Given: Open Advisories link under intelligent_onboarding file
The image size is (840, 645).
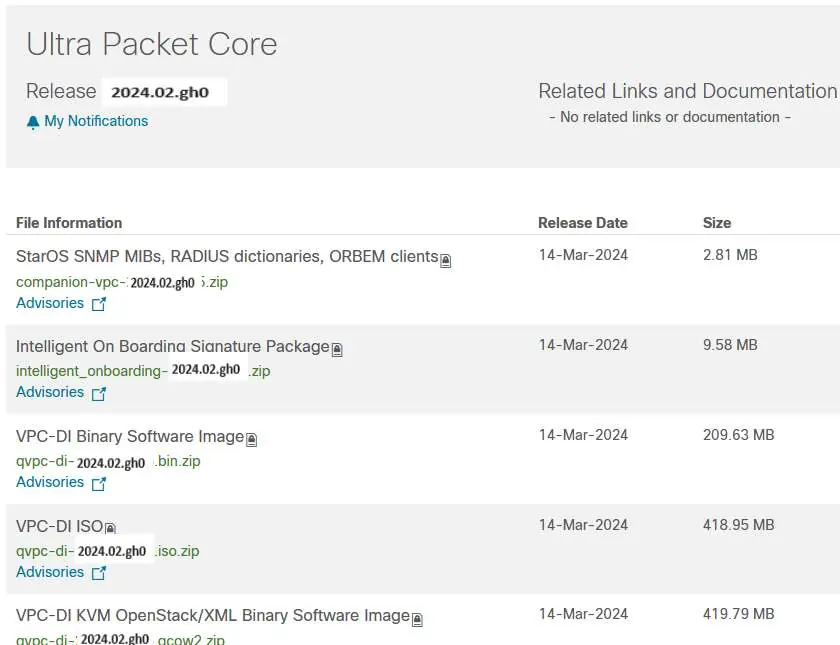Looking at the screenshot, I should point(50,392).
